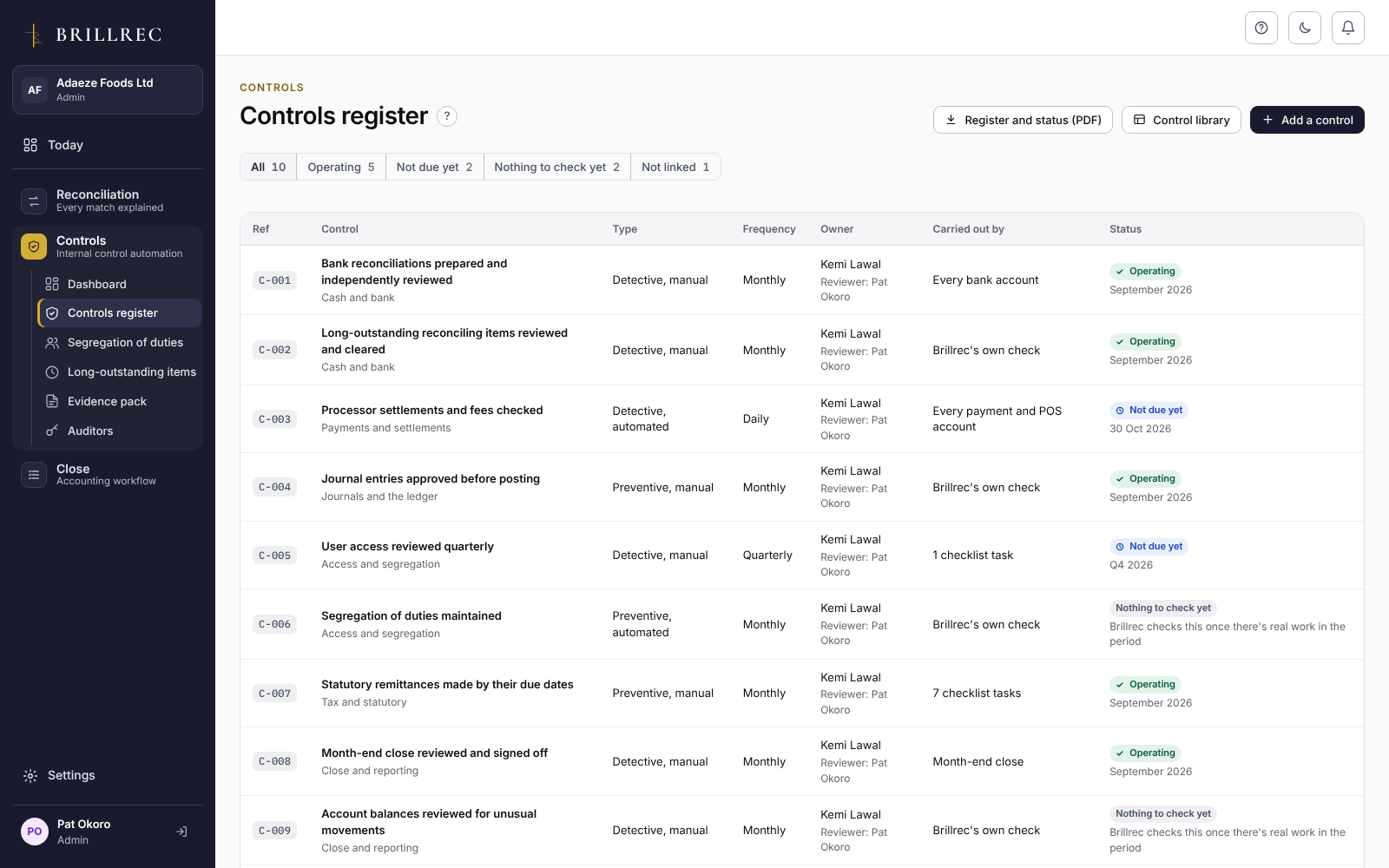
Task: Filter by the Operating tab
Action: [340, 167]
